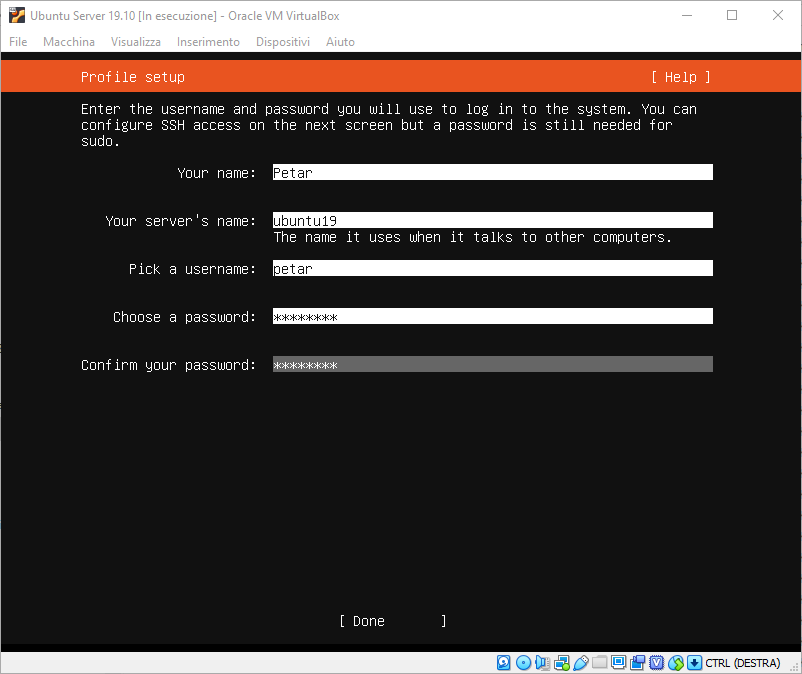
Task: Select the Help button in header
Action: pos(680,77)
